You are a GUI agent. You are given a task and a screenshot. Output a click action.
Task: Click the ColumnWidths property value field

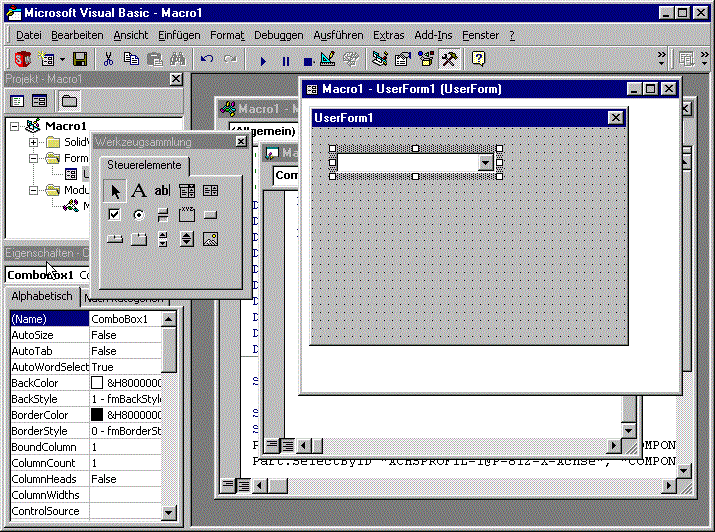pyautogui.click(x=125, y=495)
